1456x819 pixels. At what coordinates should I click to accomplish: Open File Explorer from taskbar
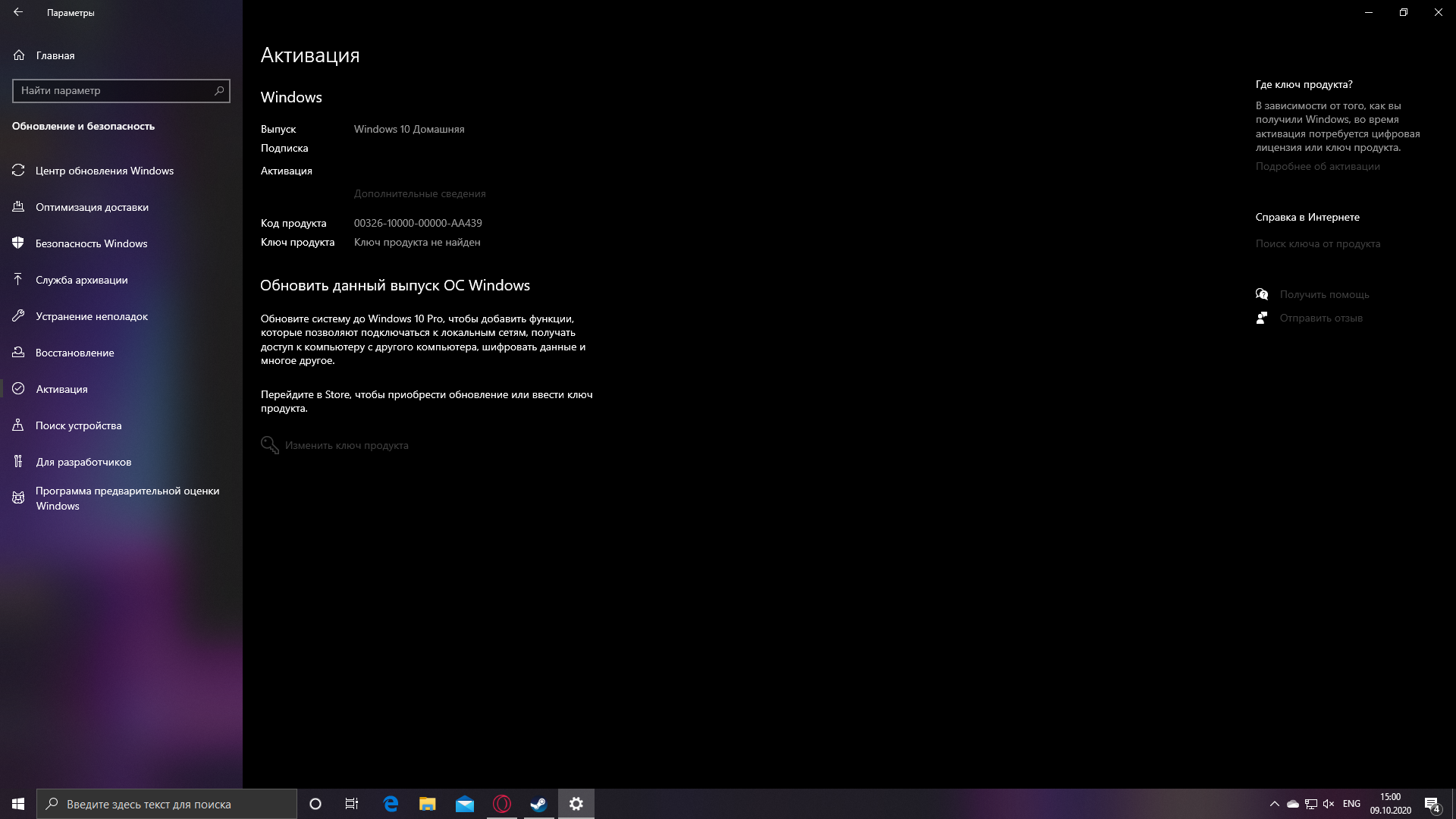click(428, 804)
